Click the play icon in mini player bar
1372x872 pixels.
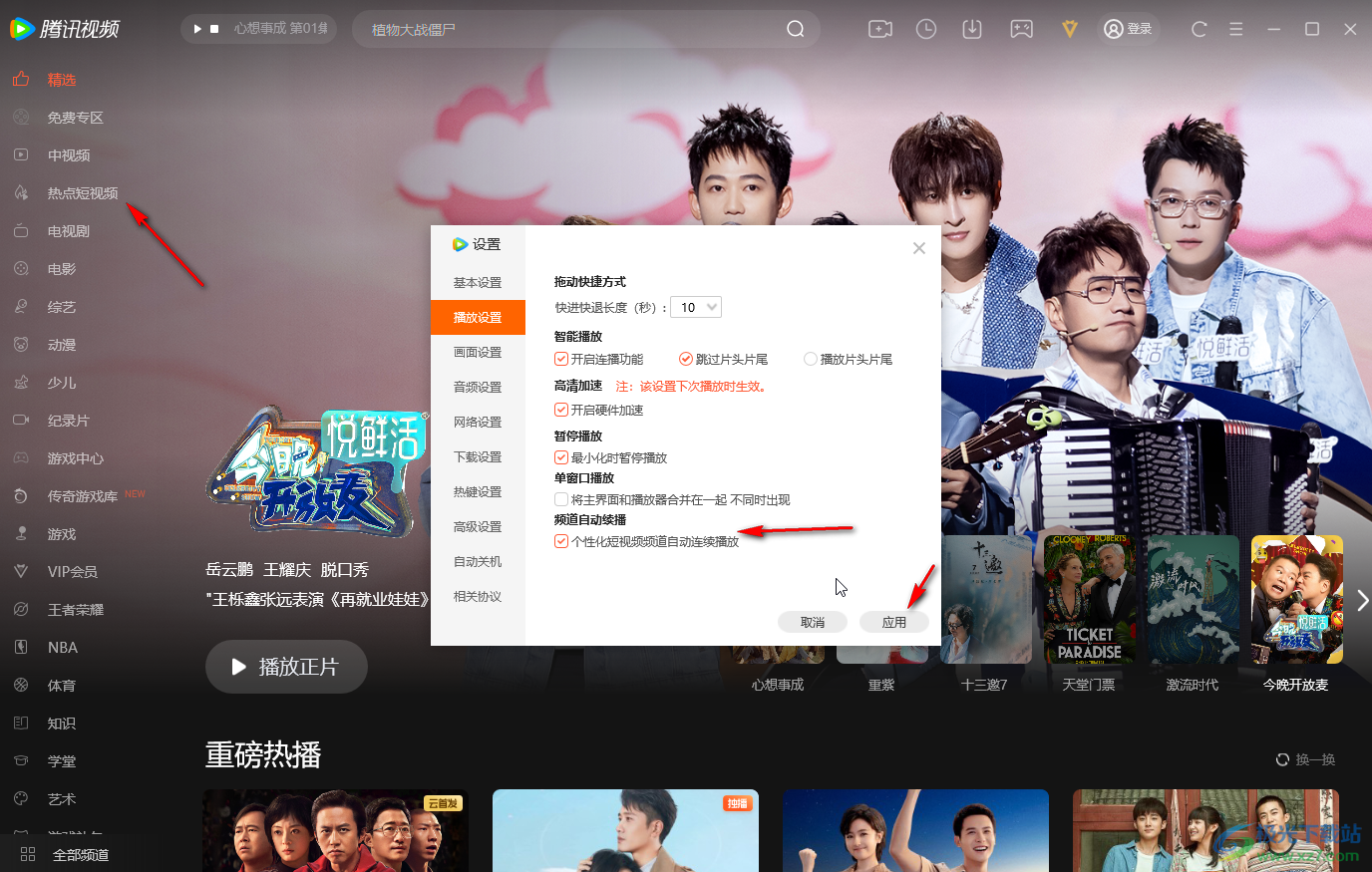197,29
